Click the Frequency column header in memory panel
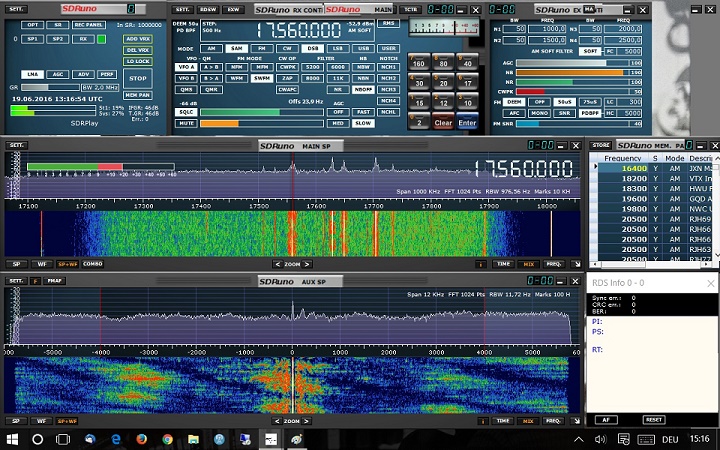 point(623,158)
